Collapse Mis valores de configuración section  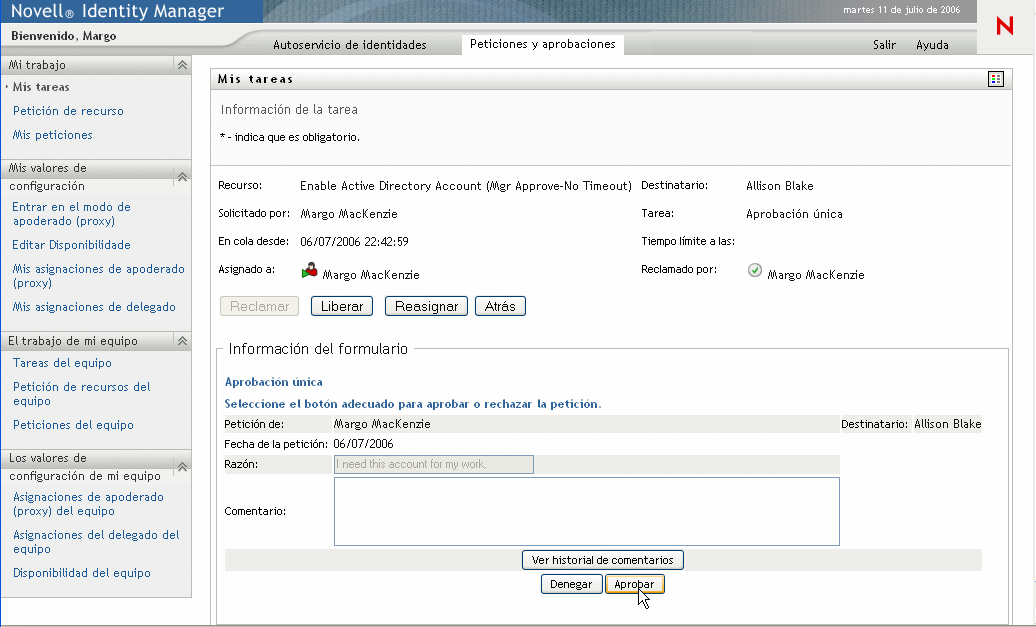coord(182,177)
